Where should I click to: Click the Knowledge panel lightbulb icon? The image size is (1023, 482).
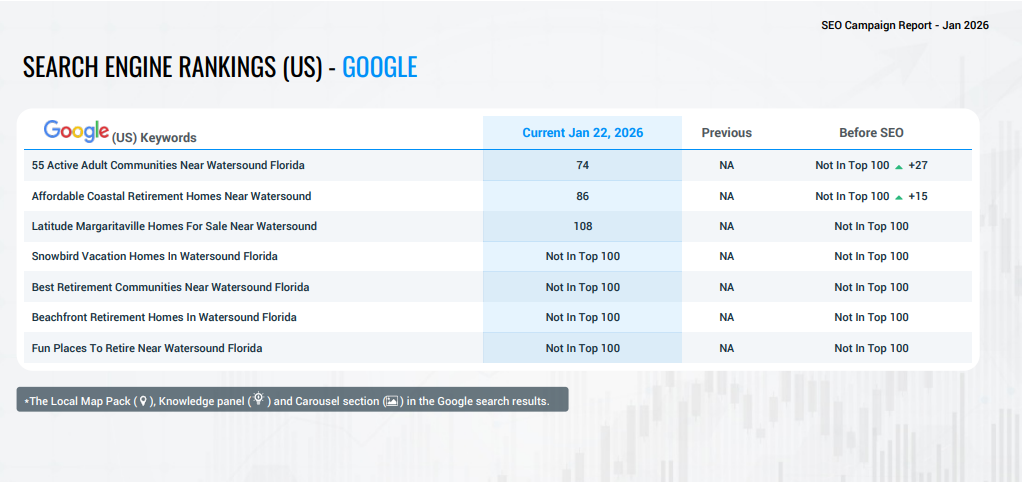[258, 400]
